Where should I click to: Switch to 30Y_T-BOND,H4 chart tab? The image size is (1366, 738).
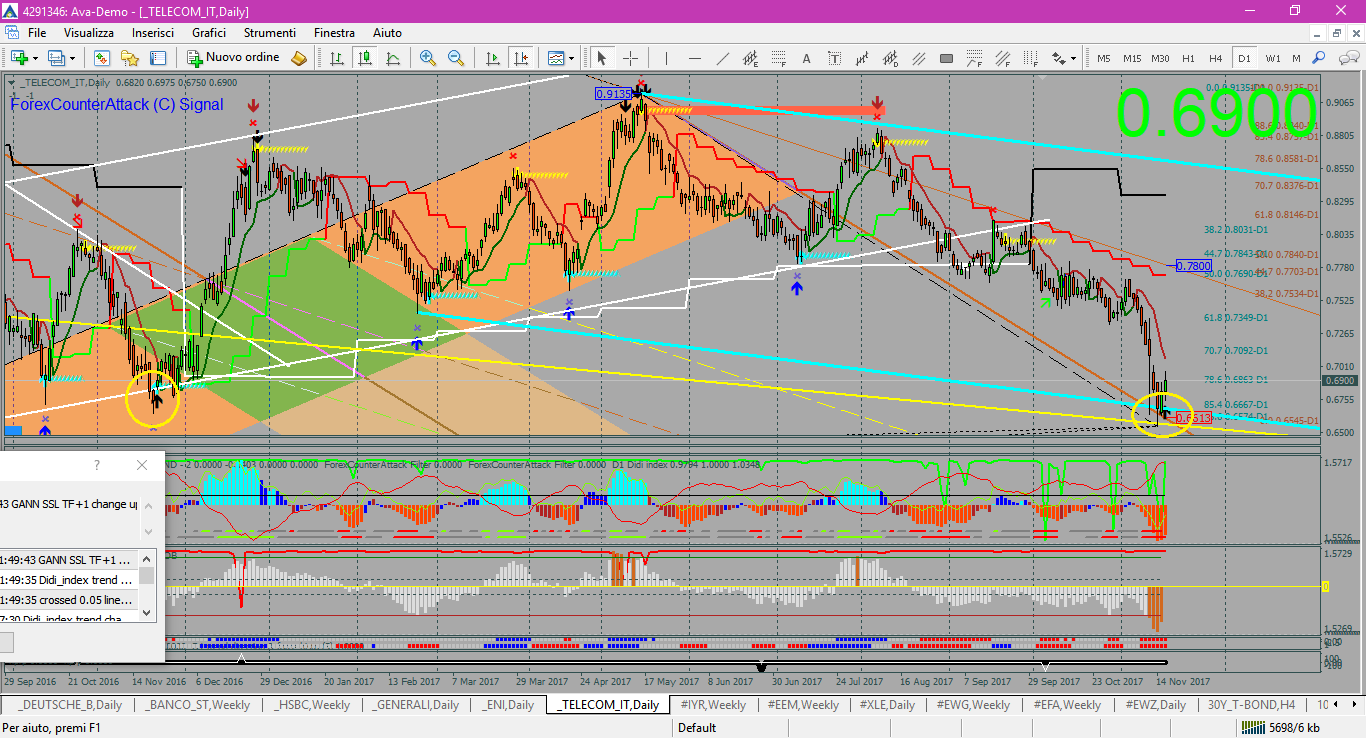pyautogui.click(x=1251, y=705)
